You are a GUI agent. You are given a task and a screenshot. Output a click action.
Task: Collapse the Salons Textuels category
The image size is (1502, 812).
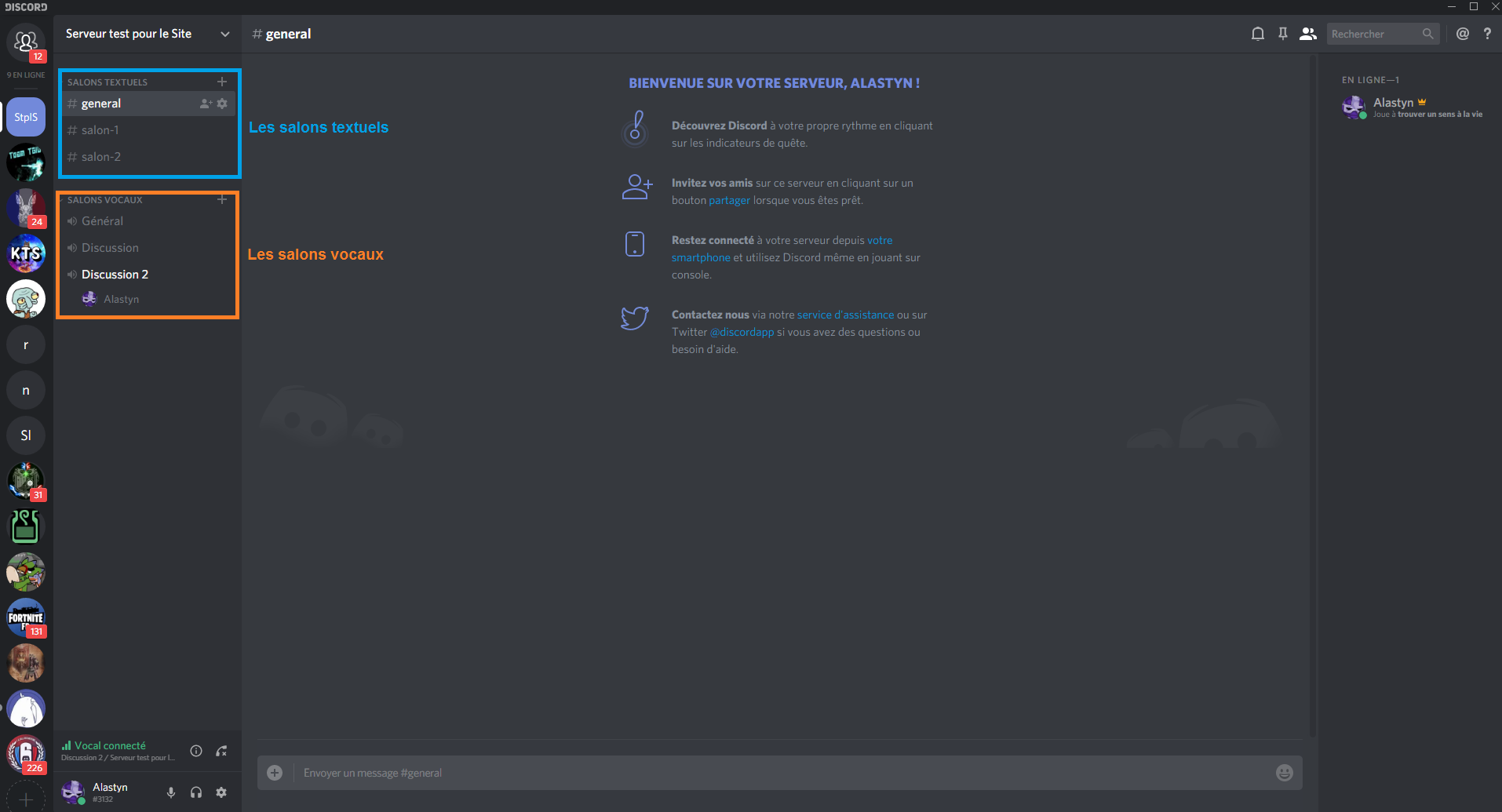point(108,82)
